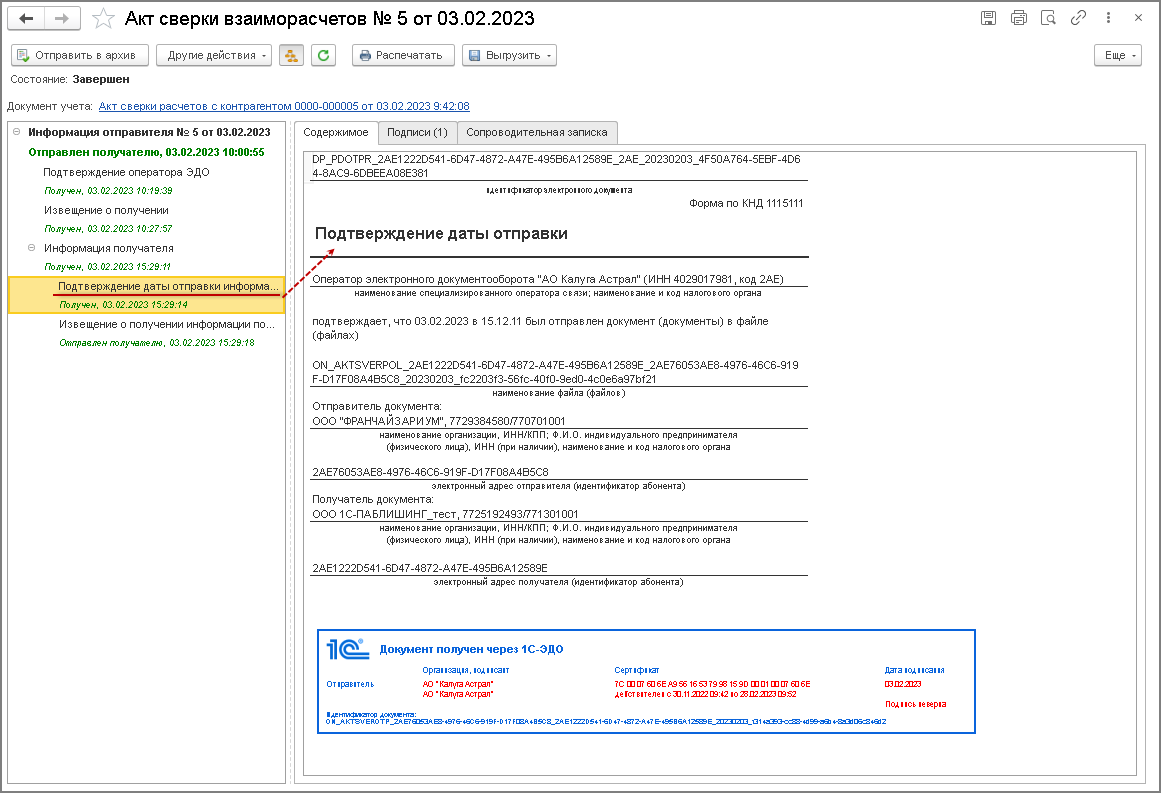Viewport: 1161px width, 793px height.
Task: Click 'Документ получен через 1С-ЭДО' stamp title
Action: point(471,649)
